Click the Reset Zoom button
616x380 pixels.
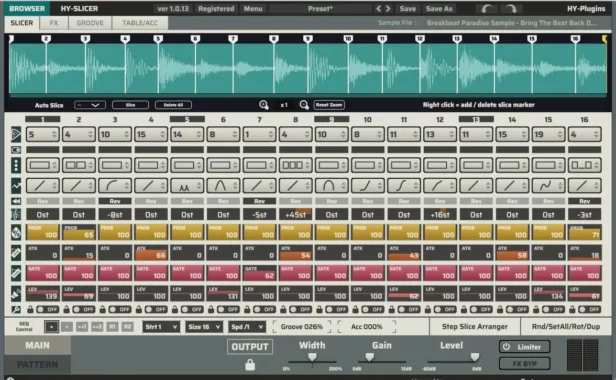[x=329, y=105]
